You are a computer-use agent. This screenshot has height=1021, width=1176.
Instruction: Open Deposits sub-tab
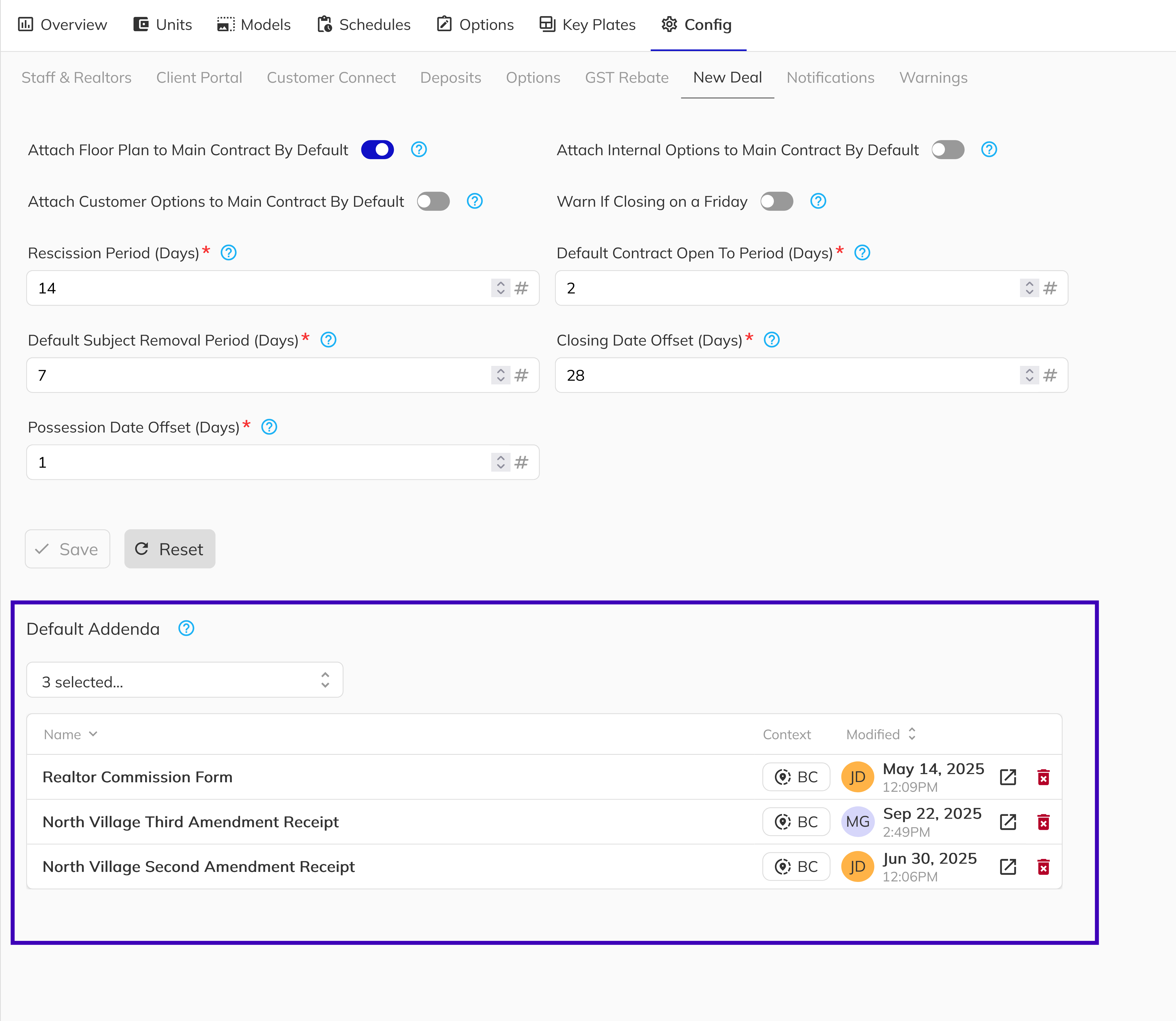(x=451, y=77)
